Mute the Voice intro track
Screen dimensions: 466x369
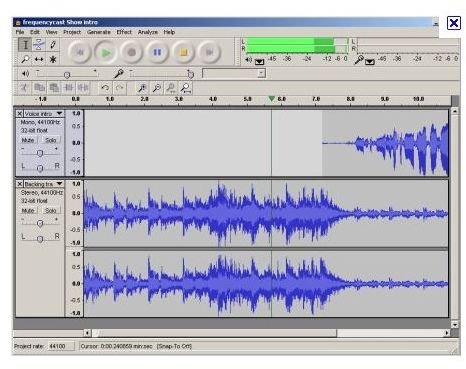pos(28,140)
